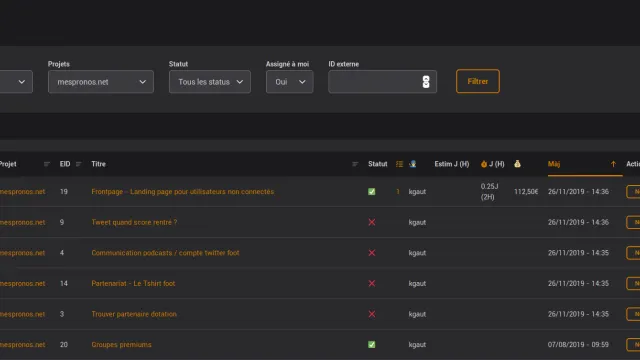Click kgaut assignee in Groupes premiums row

pyautogui.click(x=417, y=344)
